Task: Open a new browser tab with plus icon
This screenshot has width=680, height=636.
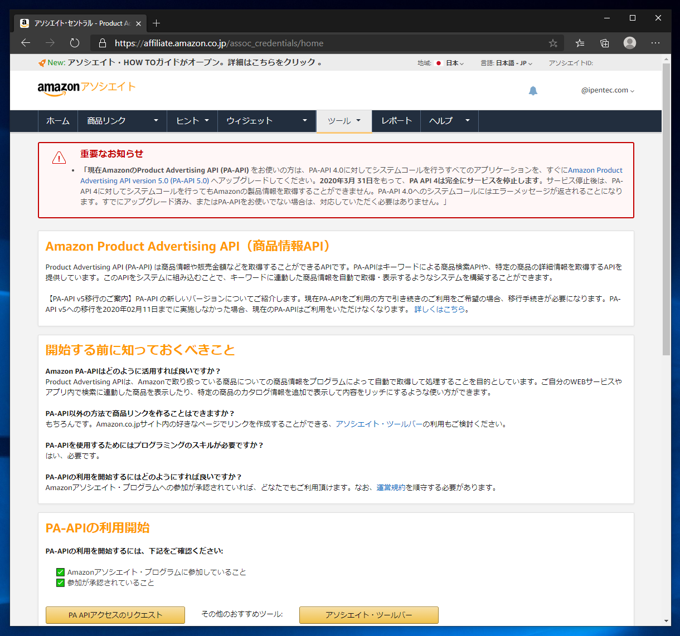Action: point(157,23)
